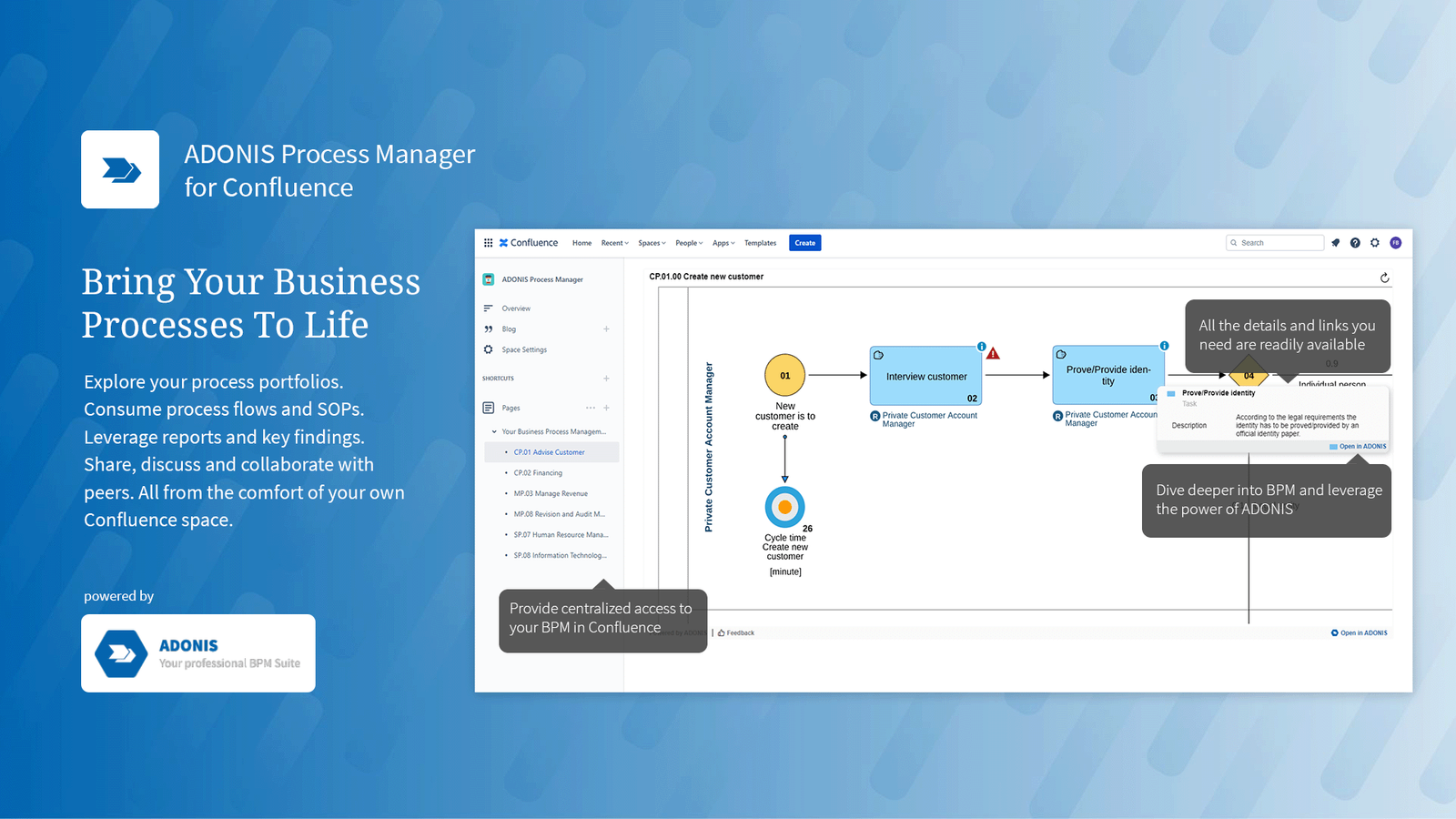
Task: Click the info icon on Prove/Provide identity
Action: 1165,346
